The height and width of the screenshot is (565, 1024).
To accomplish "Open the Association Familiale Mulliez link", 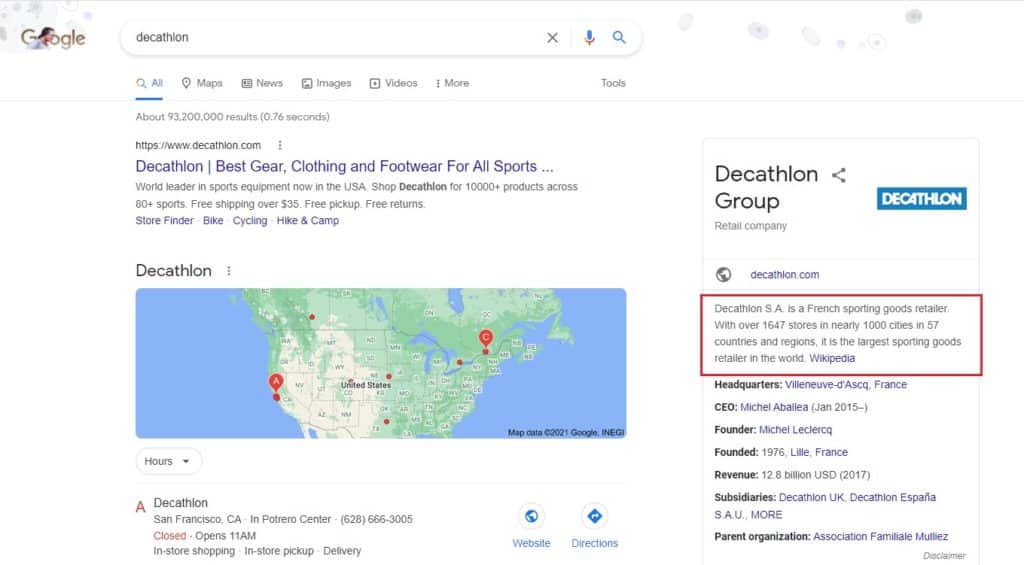I will (x=880, y=537).
